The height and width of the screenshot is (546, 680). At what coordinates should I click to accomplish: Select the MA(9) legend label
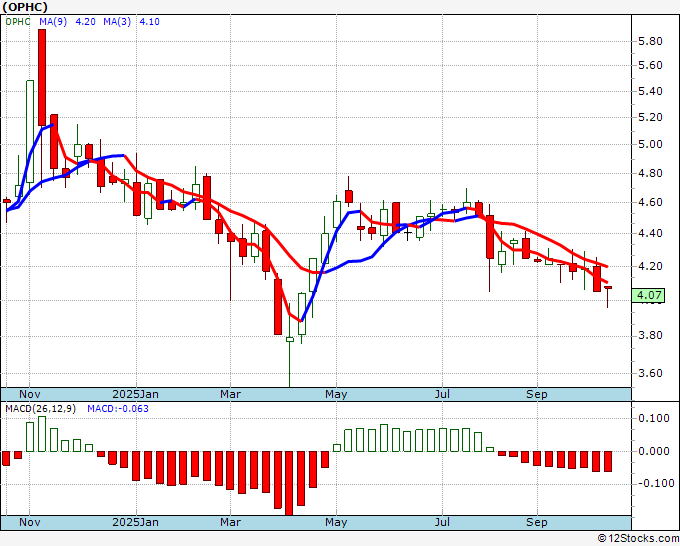[53, 22]
